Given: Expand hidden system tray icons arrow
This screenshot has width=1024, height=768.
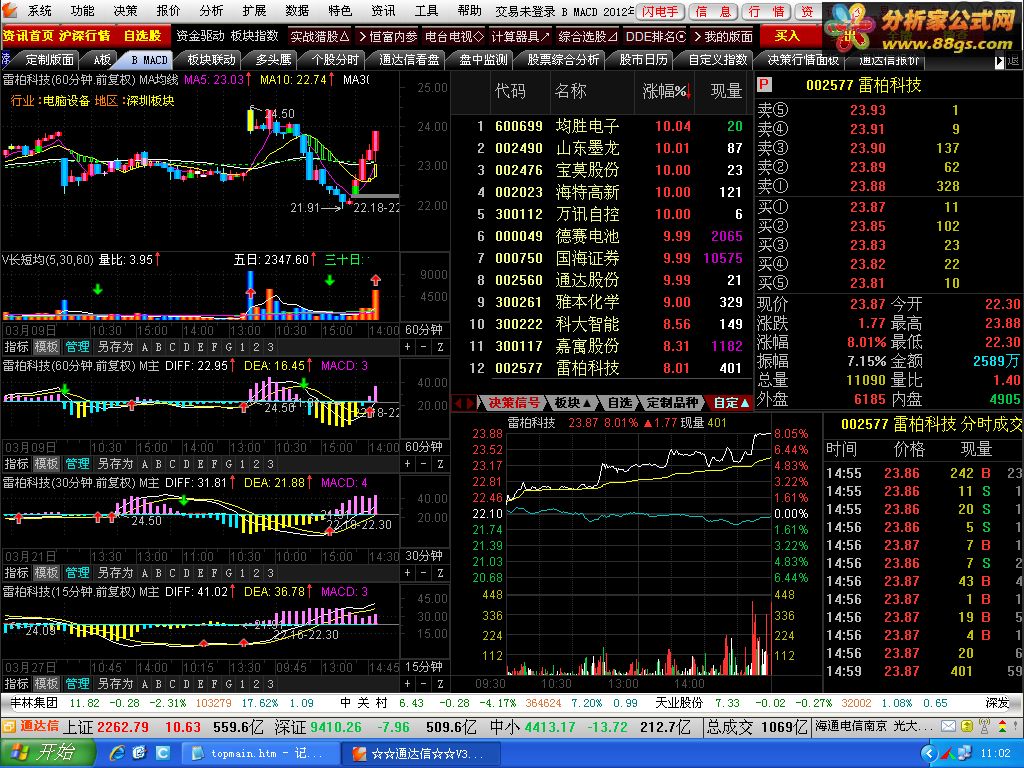Looking at the screenshot, I should pyautogui.click(x=929, y=754).
